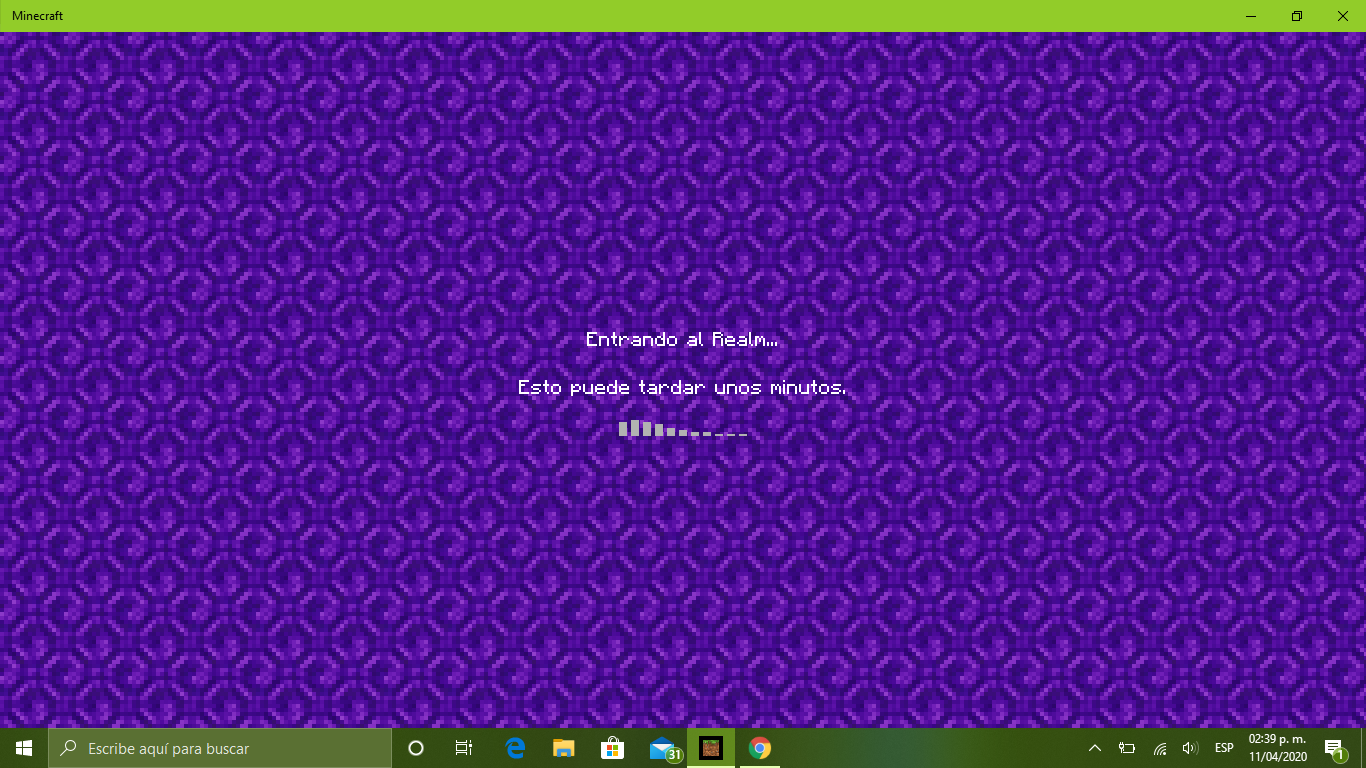The image size is (1366, 768).
Task: Open Google Chrome from the taskbar
Action: pos(760,748)
